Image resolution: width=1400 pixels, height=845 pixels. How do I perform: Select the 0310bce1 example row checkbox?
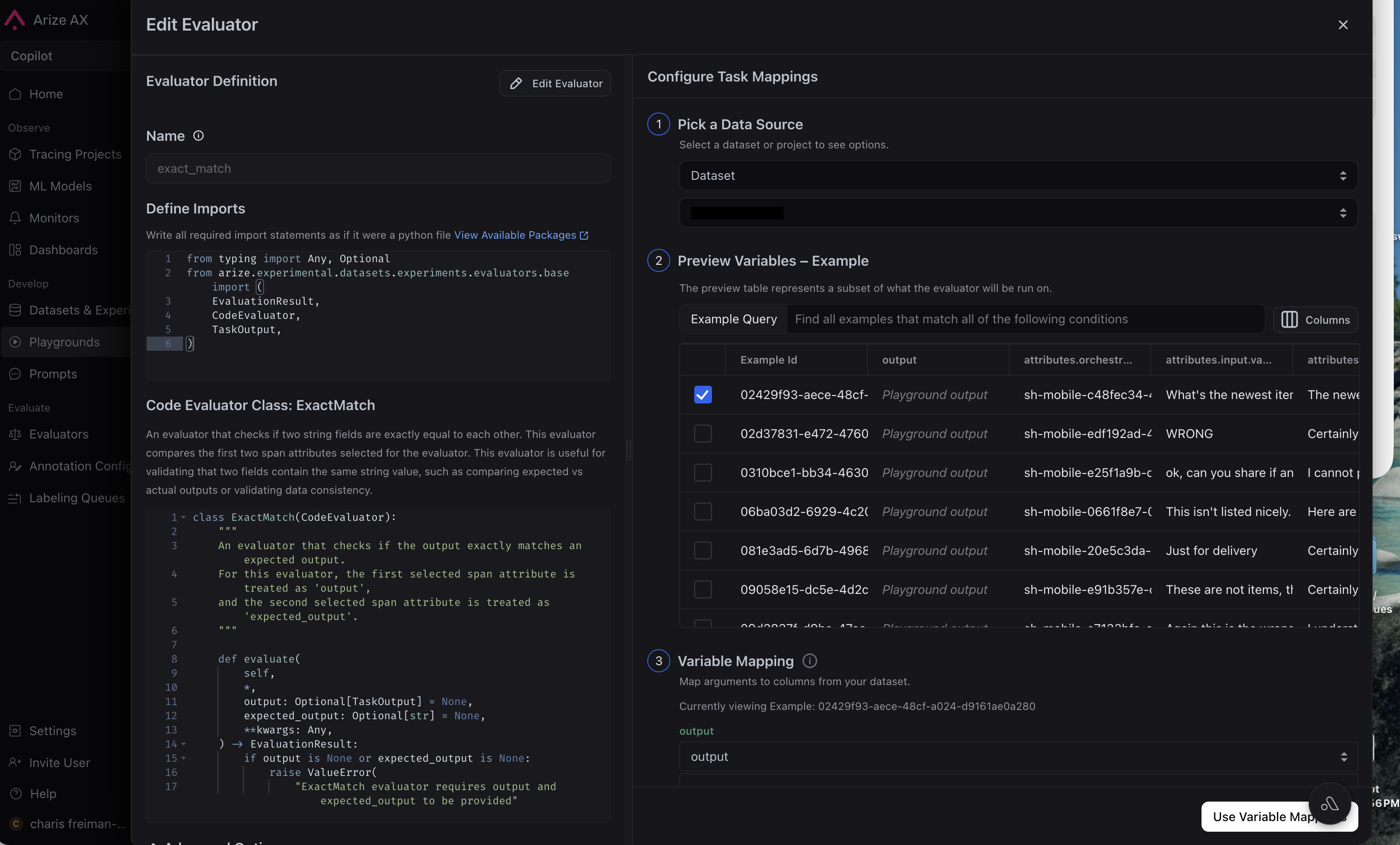(x=703, y=473)
